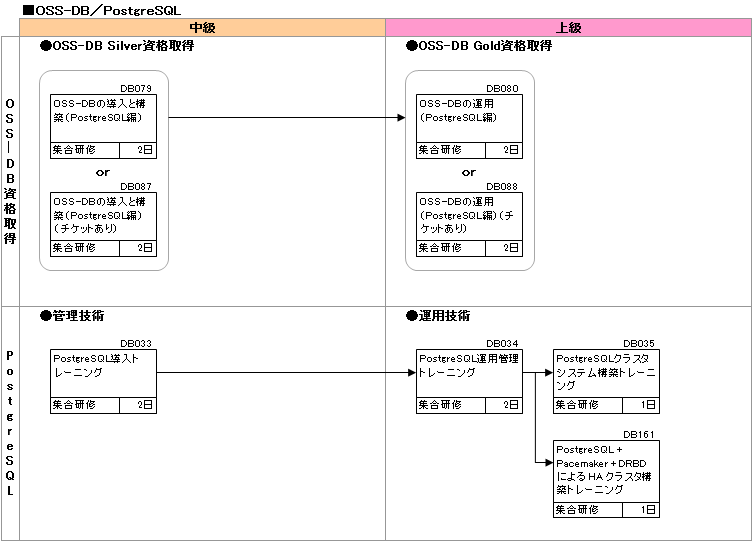Click the 'or' between DB080 and DB088
This screenshot has height=541, width=752.
point(469,172)
